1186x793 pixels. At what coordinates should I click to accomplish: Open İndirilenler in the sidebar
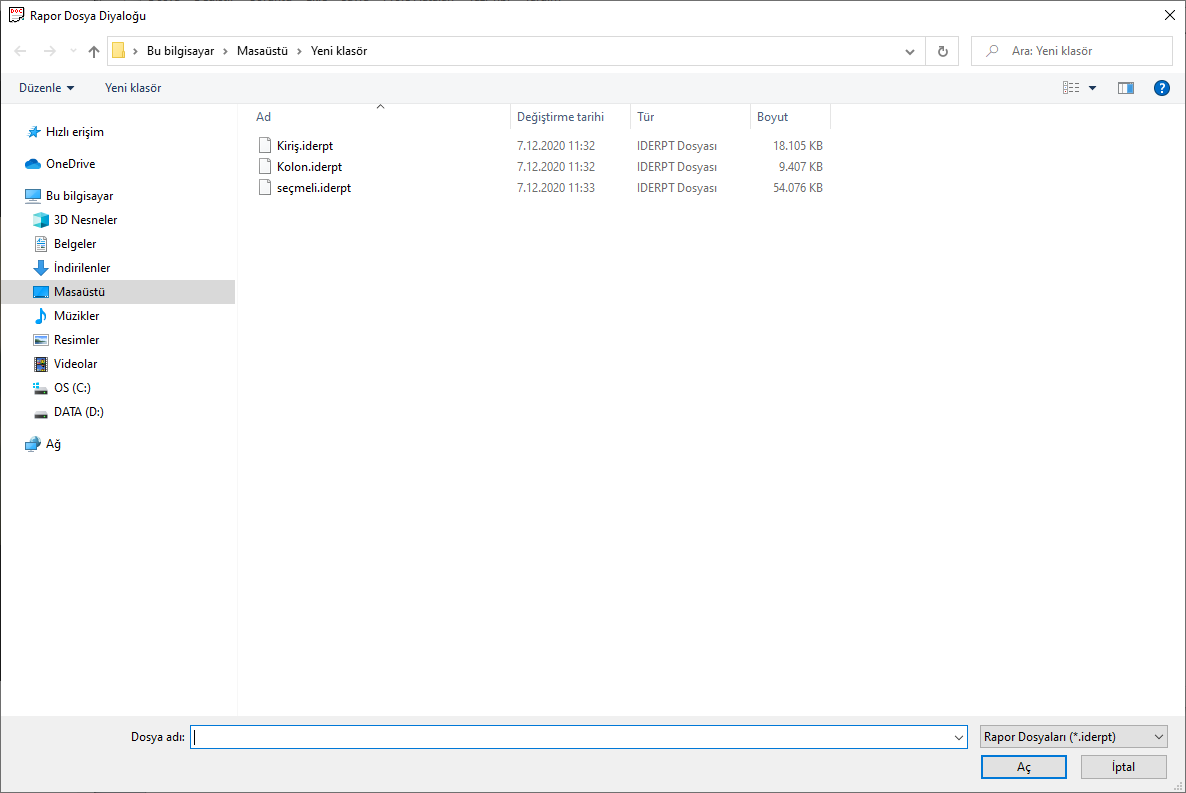[82, 268]
